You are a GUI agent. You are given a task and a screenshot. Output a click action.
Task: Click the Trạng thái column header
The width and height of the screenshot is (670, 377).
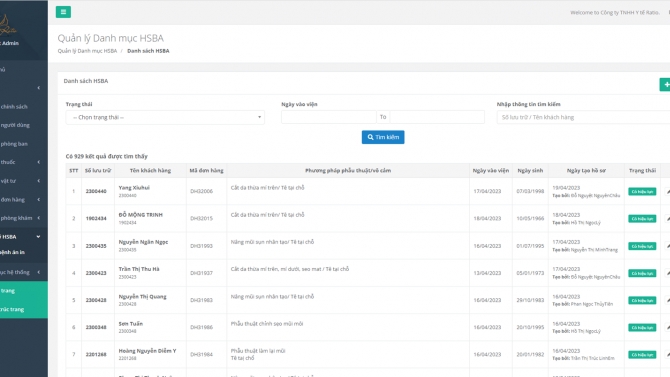[x=642, y=171]
